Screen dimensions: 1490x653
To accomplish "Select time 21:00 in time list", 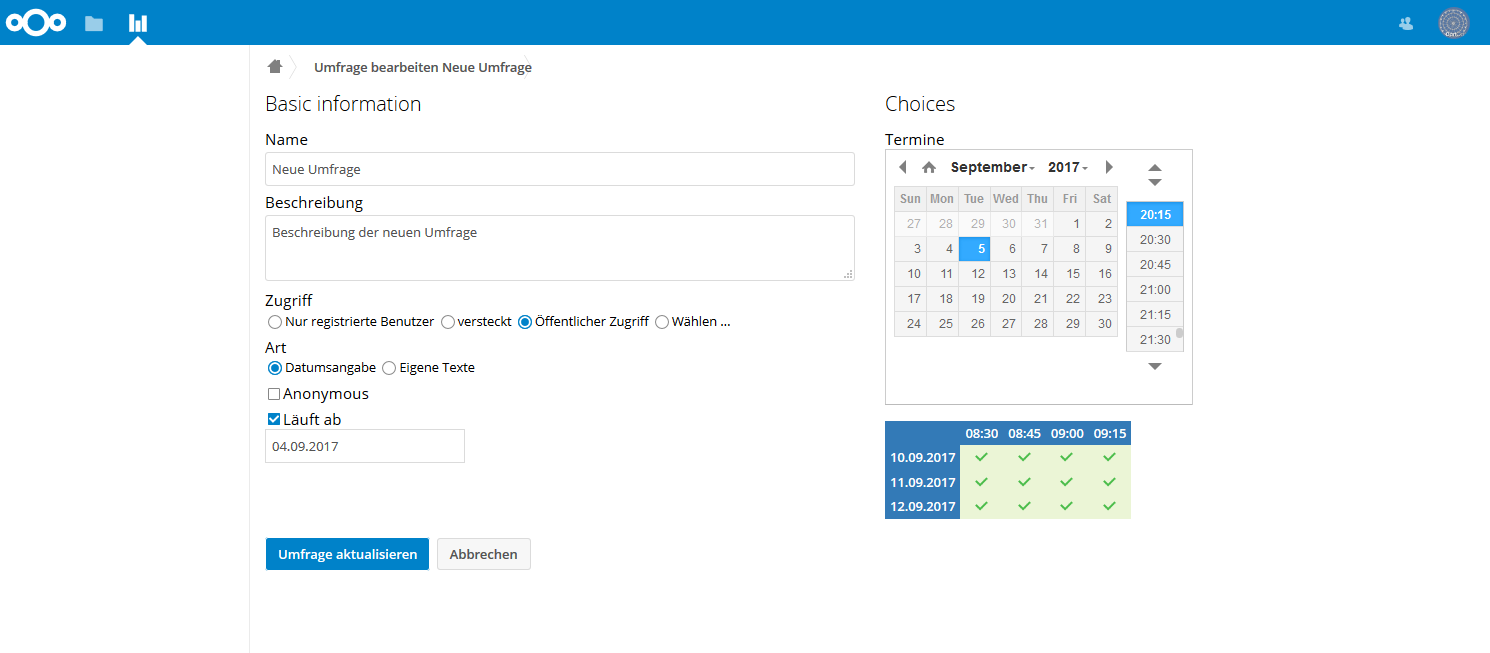I will point(1155,289).
